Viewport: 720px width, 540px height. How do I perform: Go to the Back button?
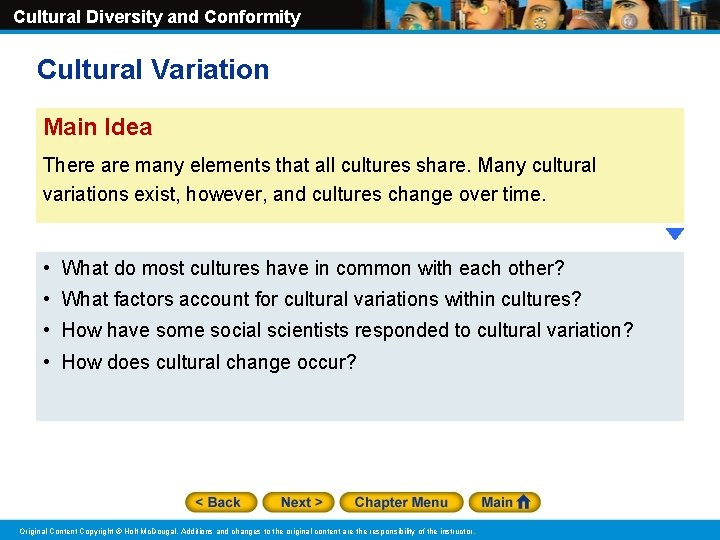tap(221, 502)
